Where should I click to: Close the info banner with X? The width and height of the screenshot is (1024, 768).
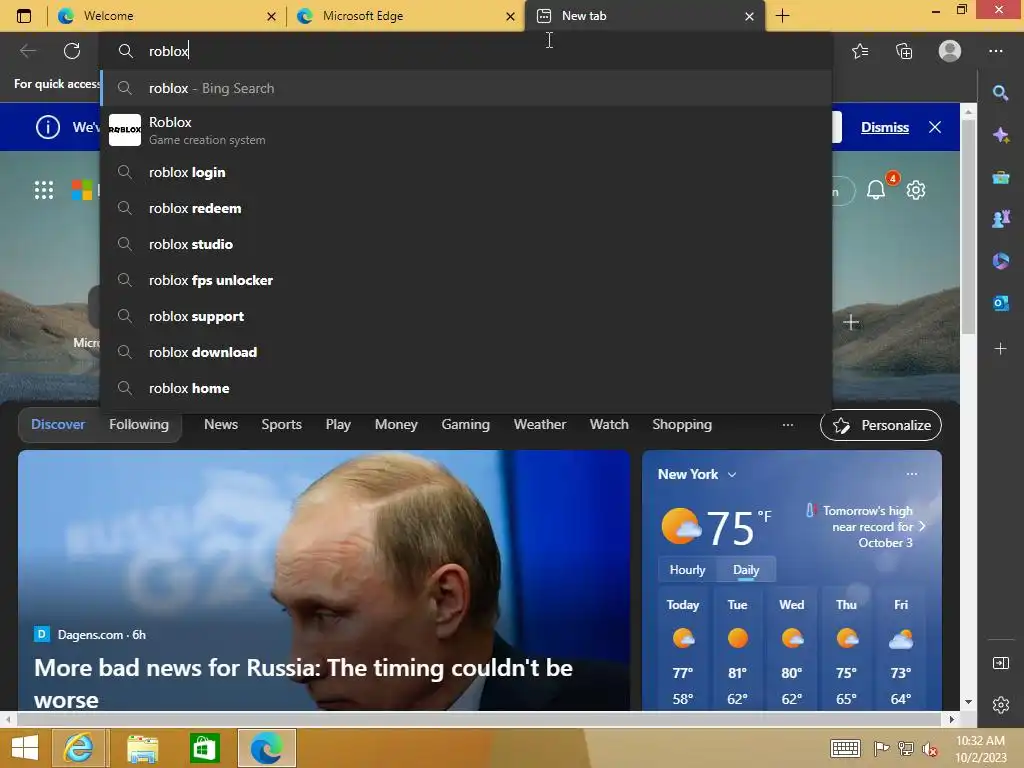point(935,127)
